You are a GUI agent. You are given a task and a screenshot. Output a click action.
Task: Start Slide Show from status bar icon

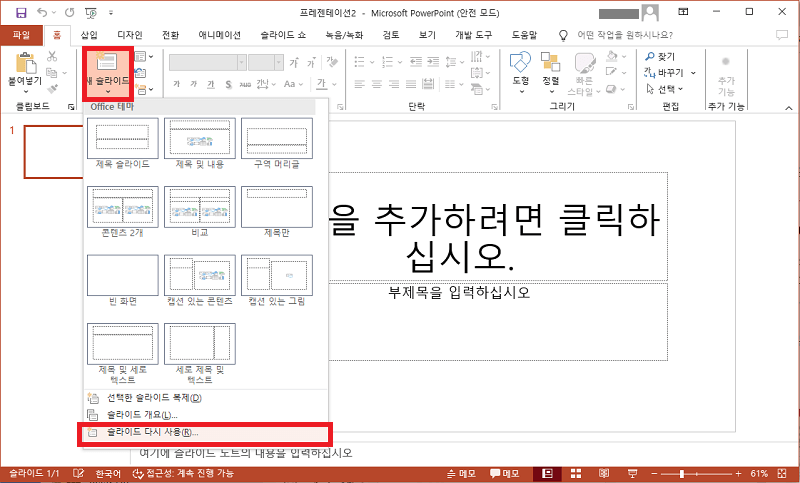click(x=632, y=473)
